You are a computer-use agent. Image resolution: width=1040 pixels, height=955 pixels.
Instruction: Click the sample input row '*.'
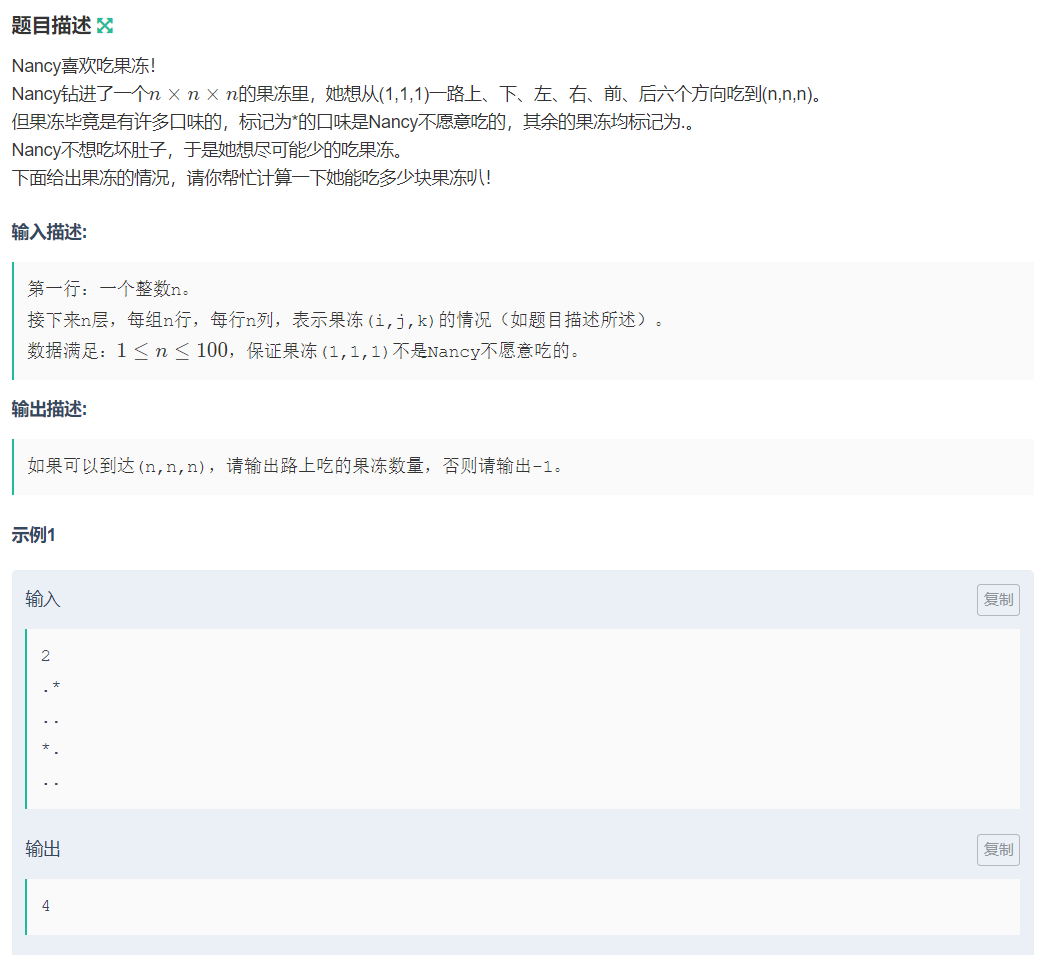pyautogui.click(x=51, y=751)
